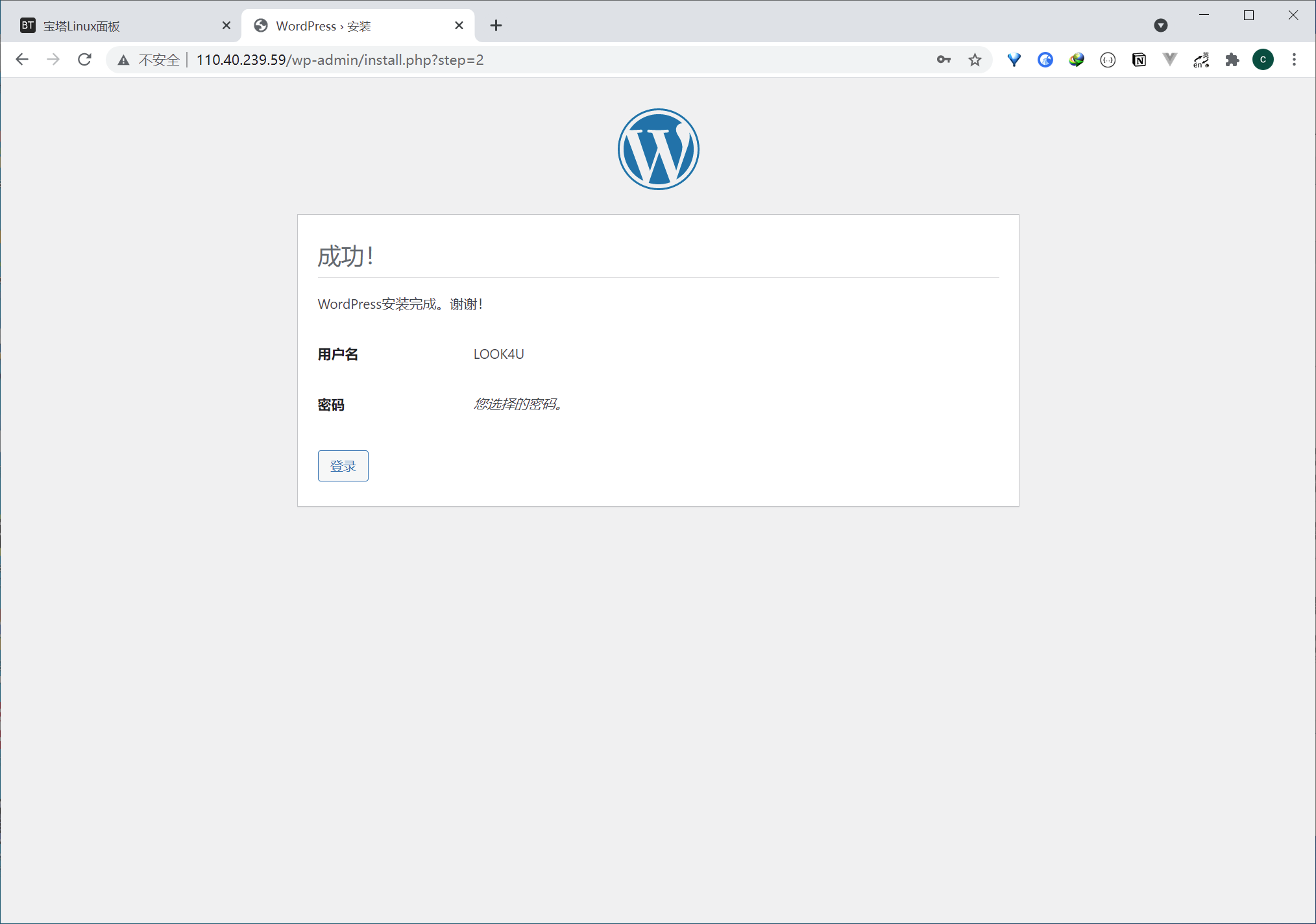The width and height of the screenshot is (1316, 924).
Task: Open the gray V extension icon
Action: (x=1170, y=60)
